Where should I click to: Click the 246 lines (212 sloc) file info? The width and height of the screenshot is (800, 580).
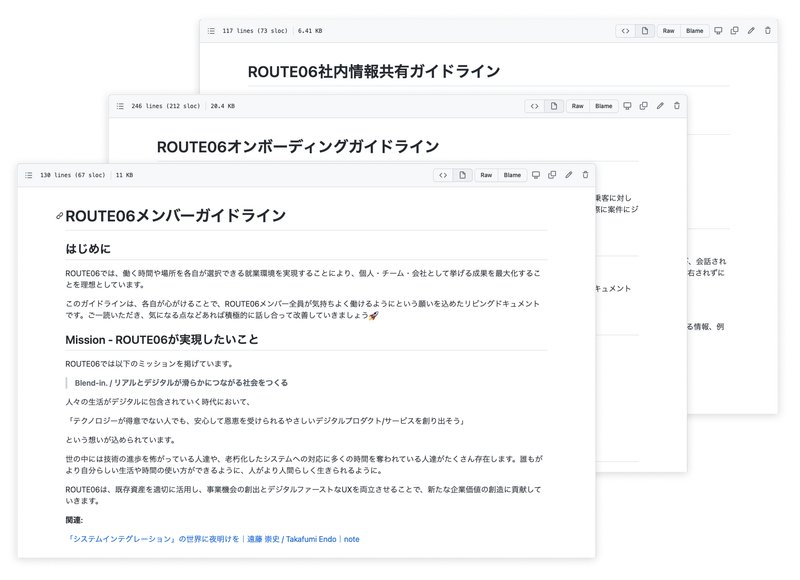166,106
